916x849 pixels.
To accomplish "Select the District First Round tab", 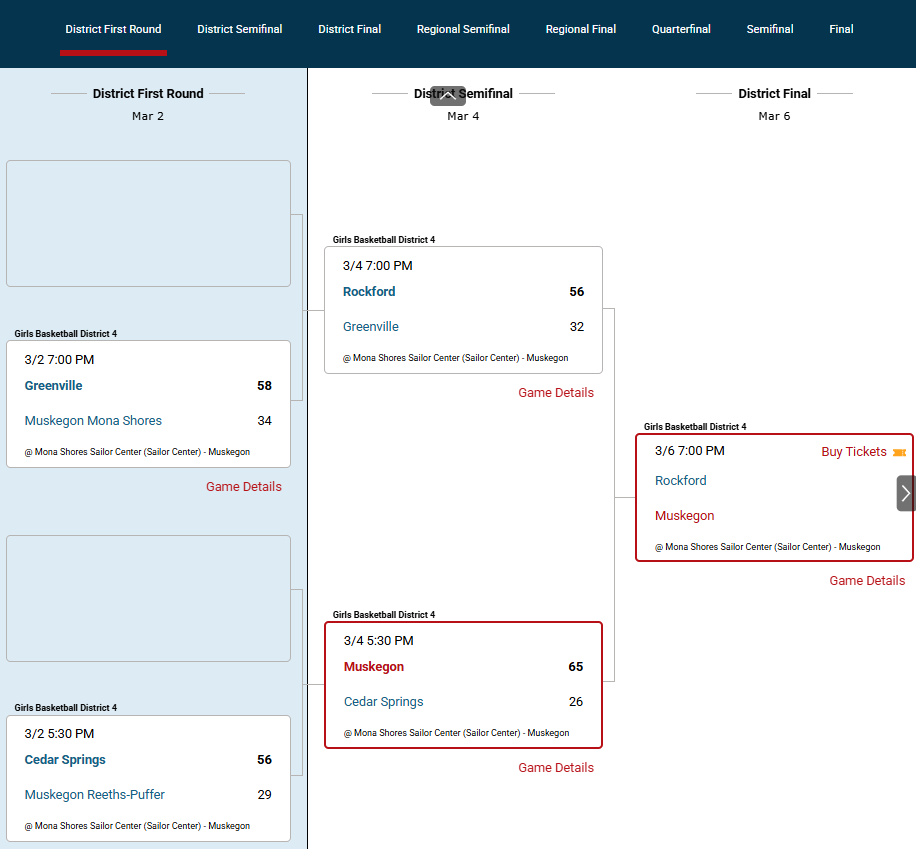I will (x=113, y=29).
